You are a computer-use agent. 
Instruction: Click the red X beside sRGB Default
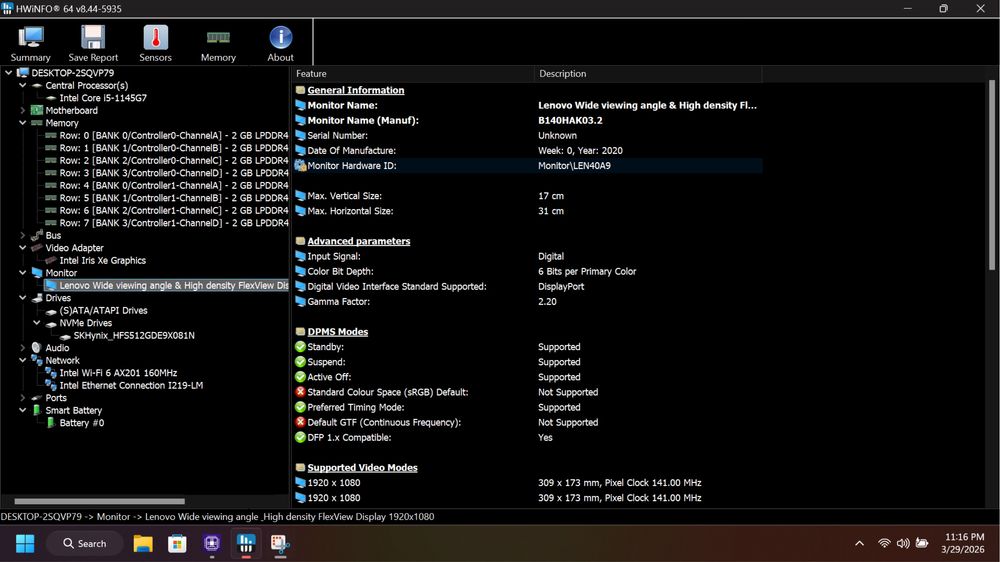coord(300,392)
